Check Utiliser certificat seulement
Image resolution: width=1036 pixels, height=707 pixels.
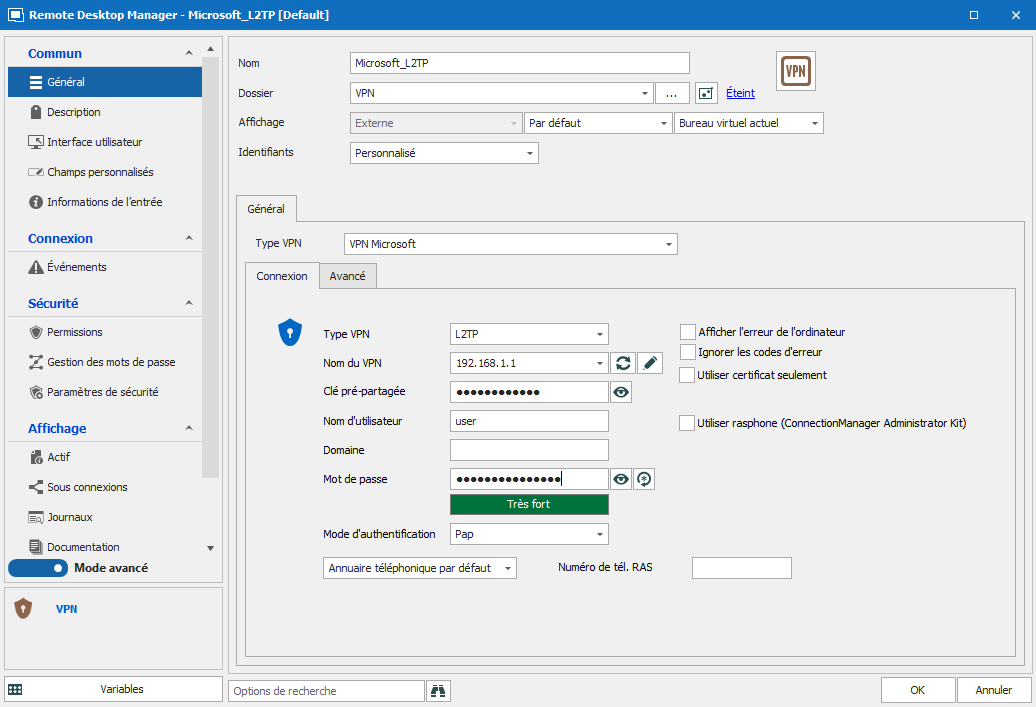(687, 375)
